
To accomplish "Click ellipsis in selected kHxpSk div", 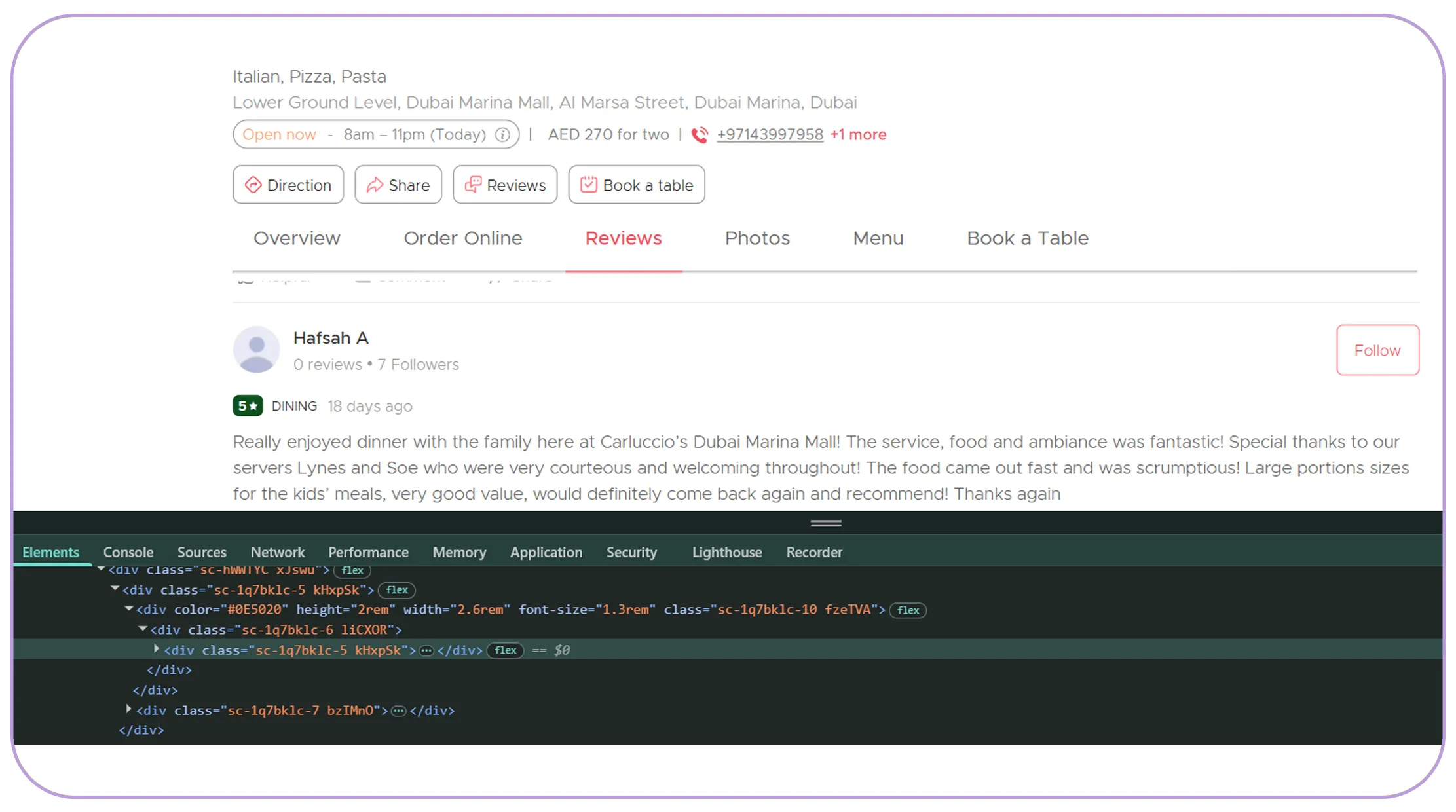I will pyautogui.click(x=426, y=650).
